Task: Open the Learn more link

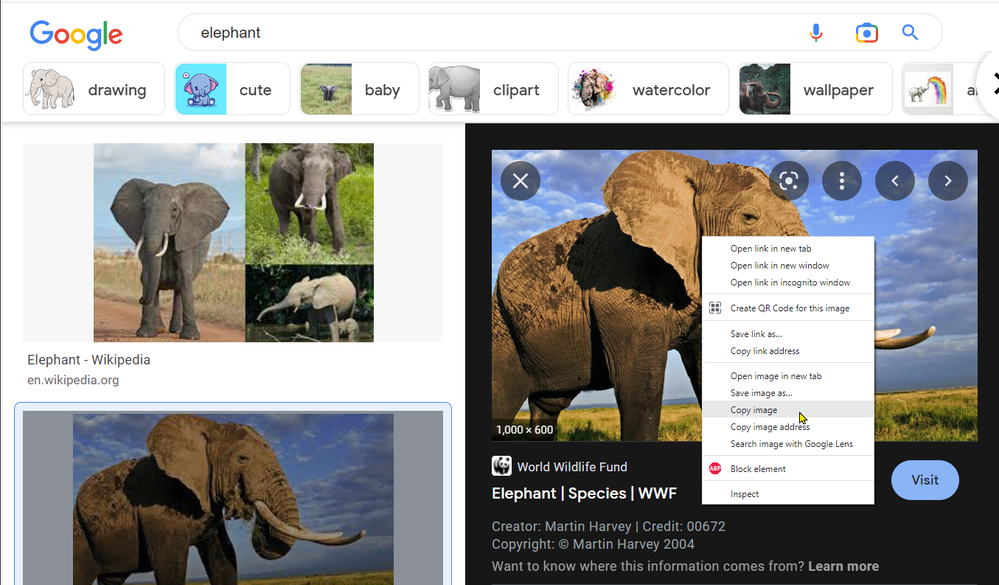Action: point(843,566)
